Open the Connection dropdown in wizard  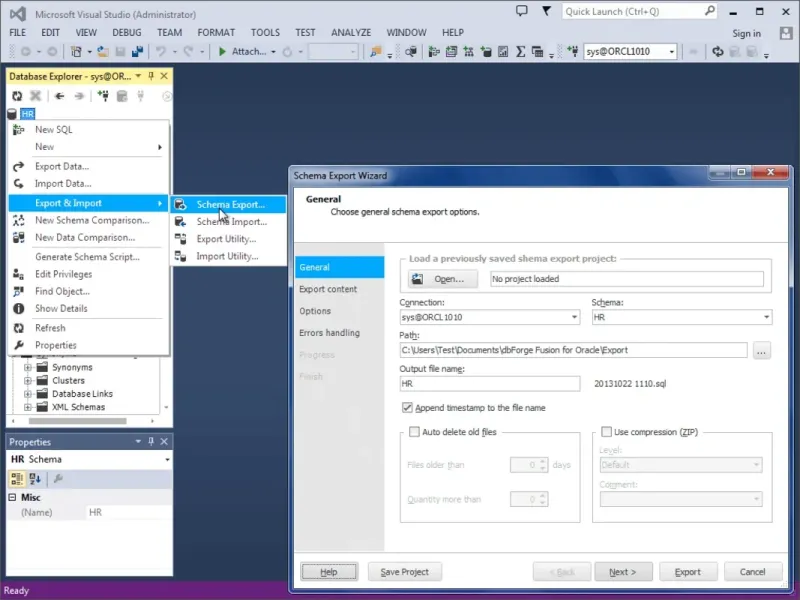(x=574, y=317)
